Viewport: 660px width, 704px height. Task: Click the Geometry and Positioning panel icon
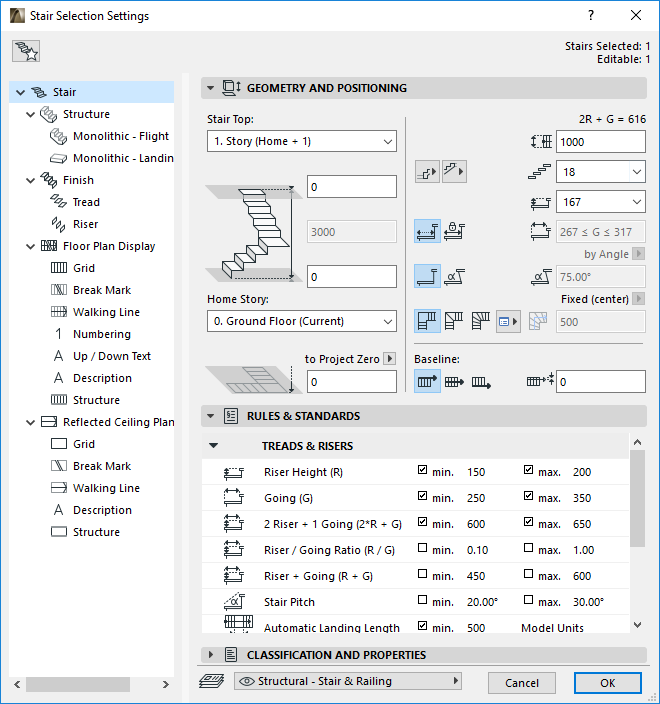(x=231, y=88)
